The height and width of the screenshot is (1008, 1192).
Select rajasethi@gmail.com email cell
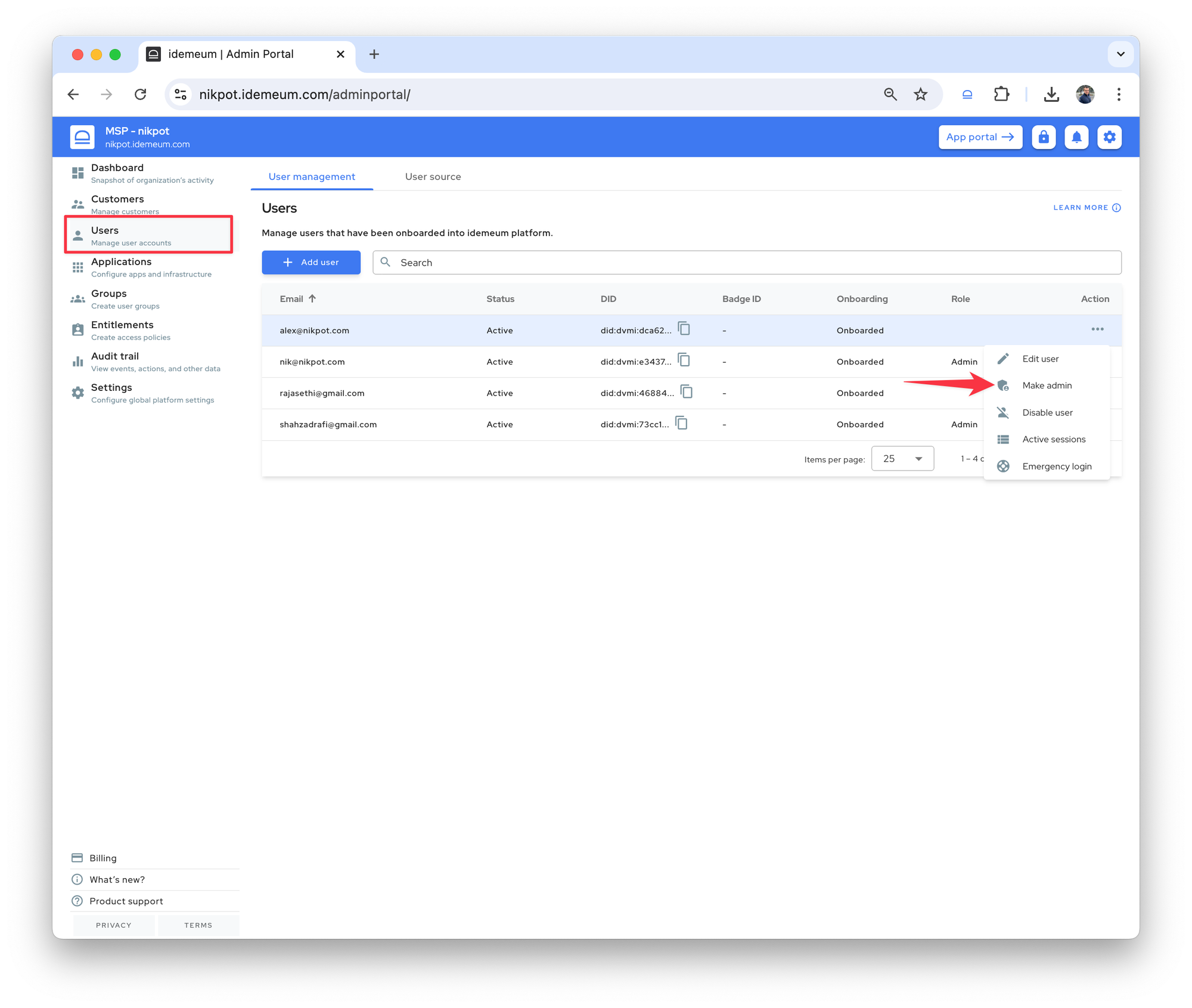coord(322,393)
